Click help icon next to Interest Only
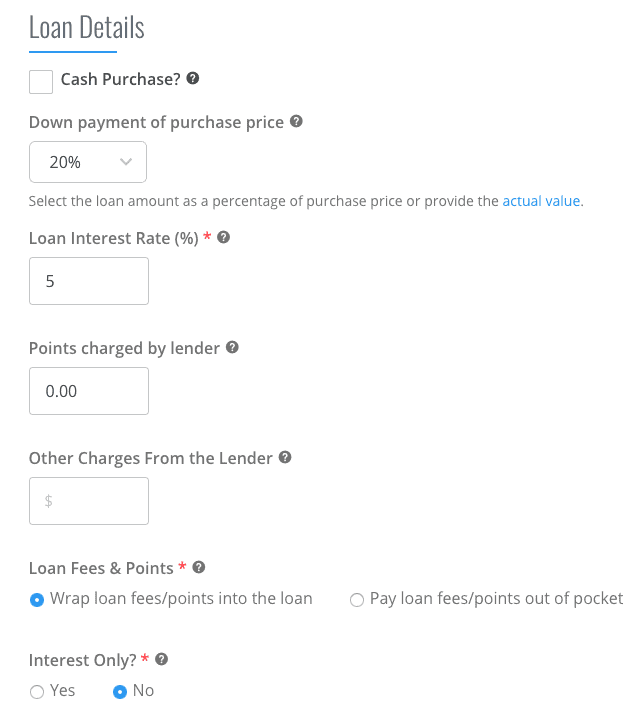The width and height of the screenshot is (635, 726). [x=161, y=659]
